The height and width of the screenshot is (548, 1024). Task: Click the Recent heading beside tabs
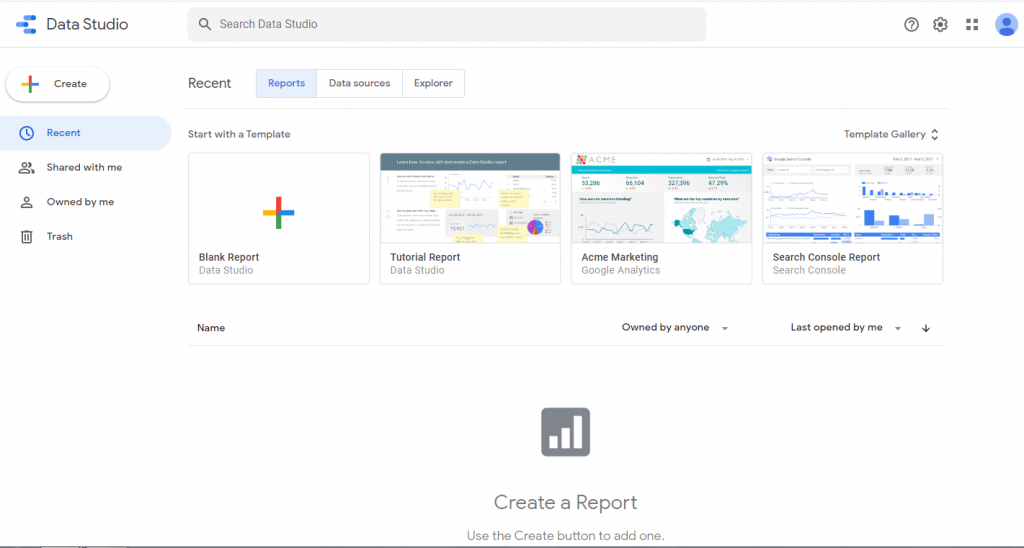210,83
